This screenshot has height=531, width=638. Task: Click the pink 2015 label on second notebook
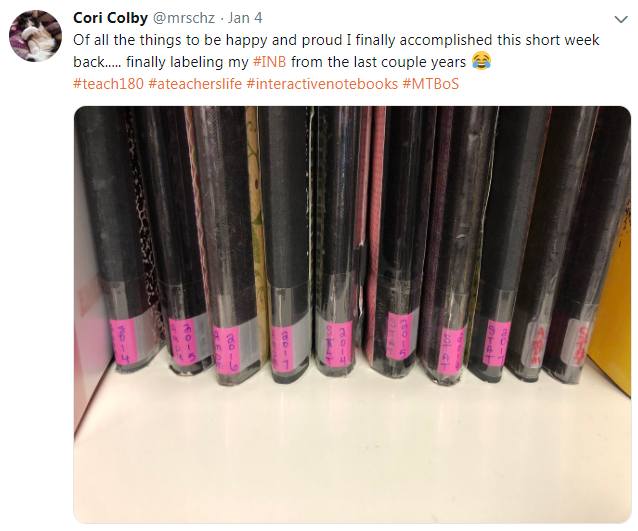click(183, 340)
